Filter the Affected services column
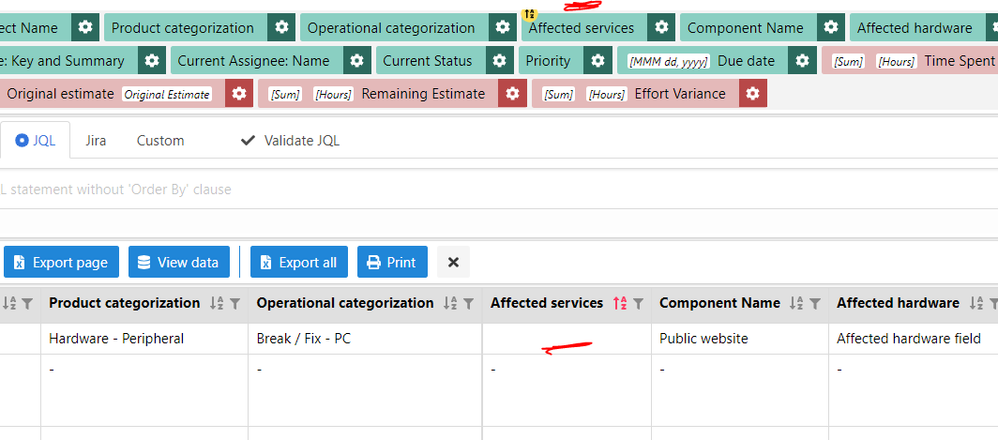The width and height of the screenshot is (998, 440). pos(638,304)
